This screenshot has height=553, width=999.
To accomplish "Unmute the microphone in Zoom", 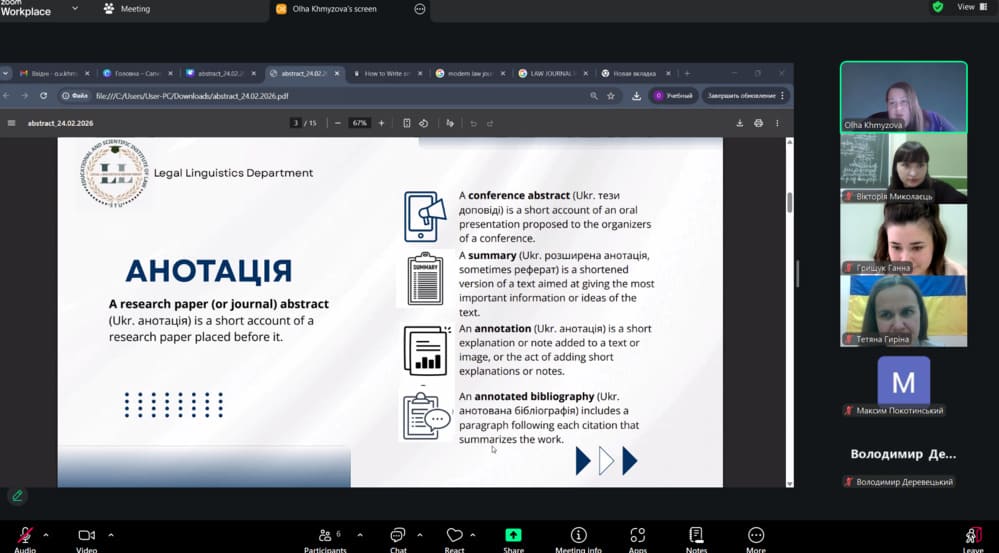I will pyautogui.click(x=24, y=536).
